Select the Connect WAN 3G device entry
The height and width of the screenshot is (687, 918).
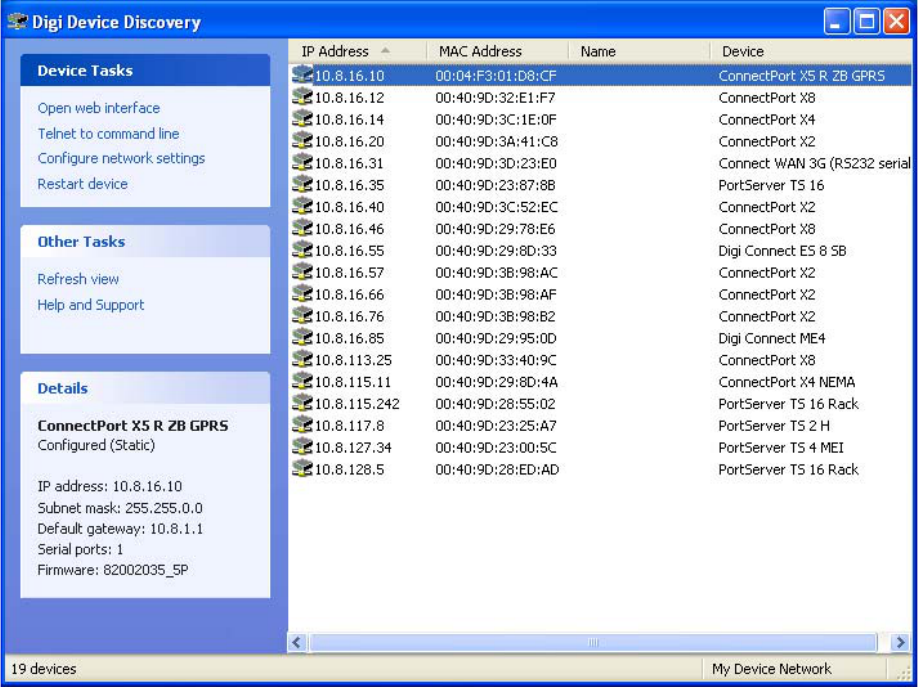click(x=814, y=163)
